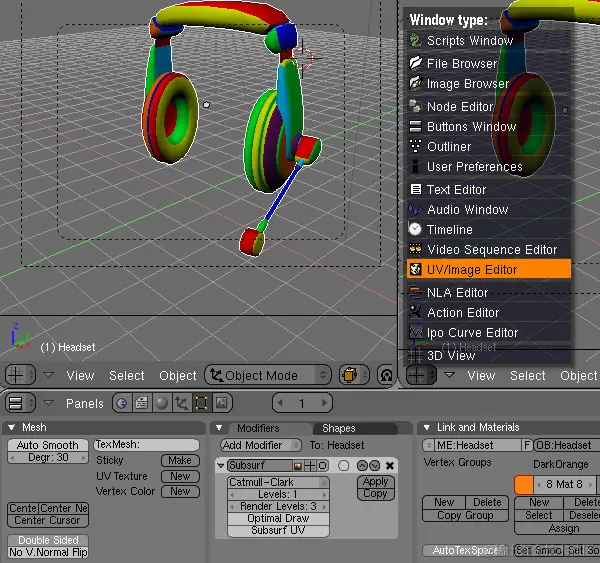Toggle AutoTexSpace button

[x=466, y=550]
